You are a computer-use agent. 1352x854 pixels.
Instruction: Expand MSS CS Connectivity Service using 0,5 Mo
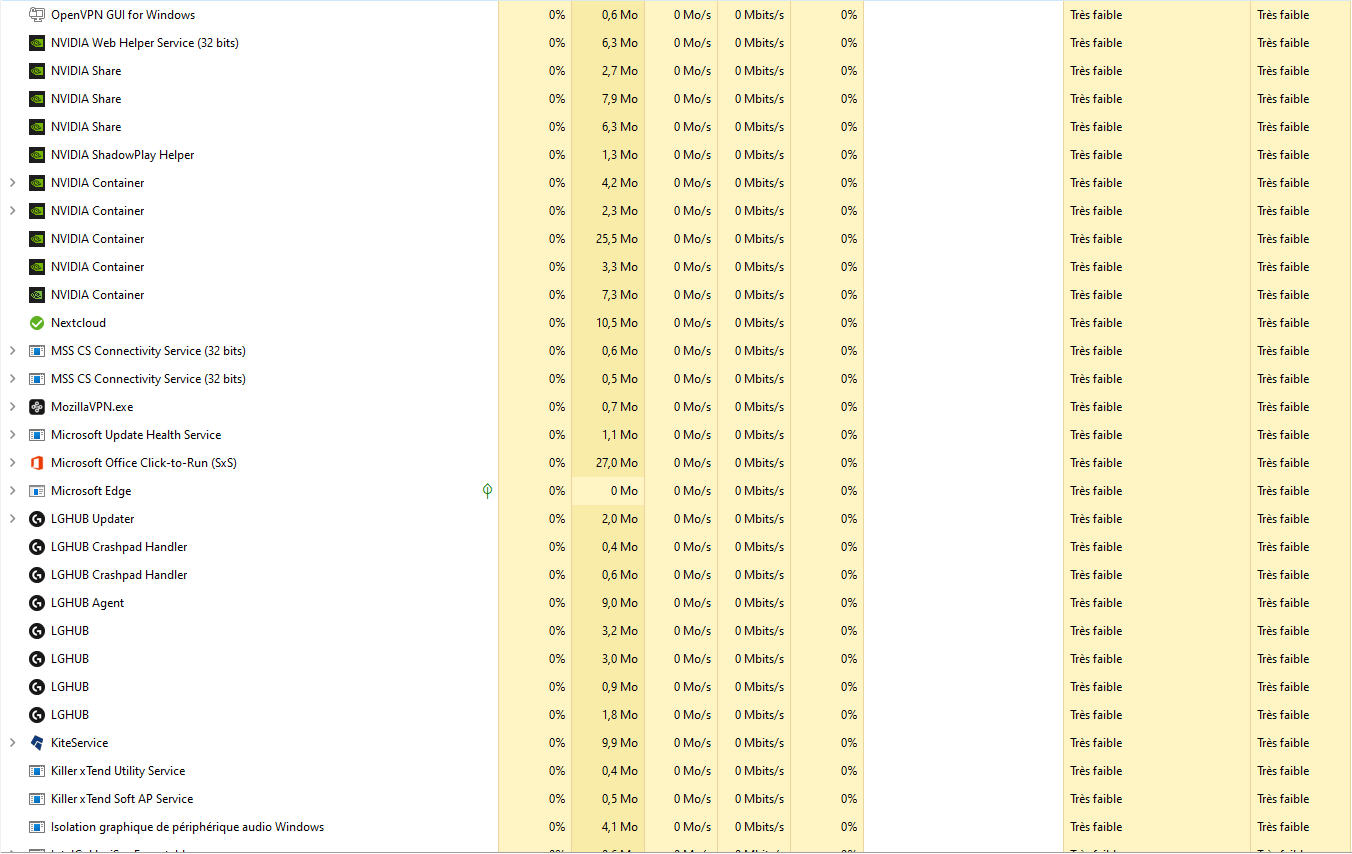point(12,379)
